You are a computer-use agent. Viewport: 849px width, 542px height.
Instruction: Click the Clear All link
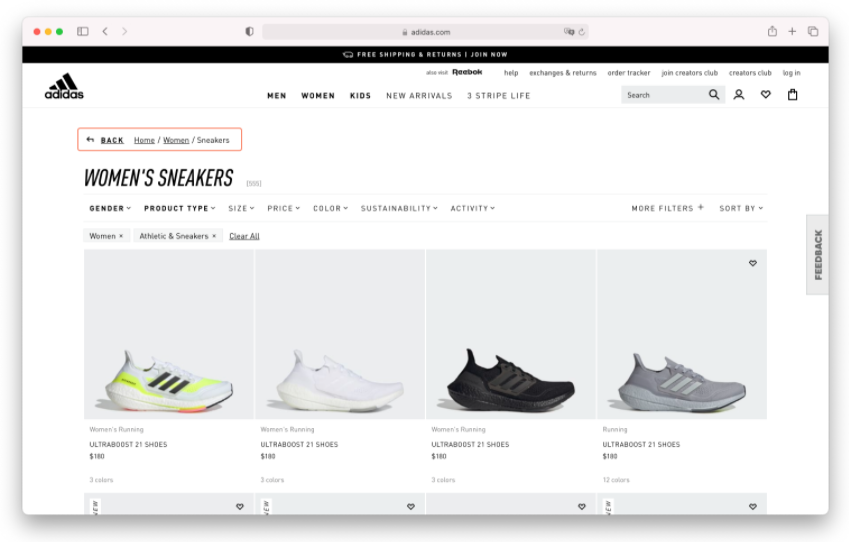244,236
